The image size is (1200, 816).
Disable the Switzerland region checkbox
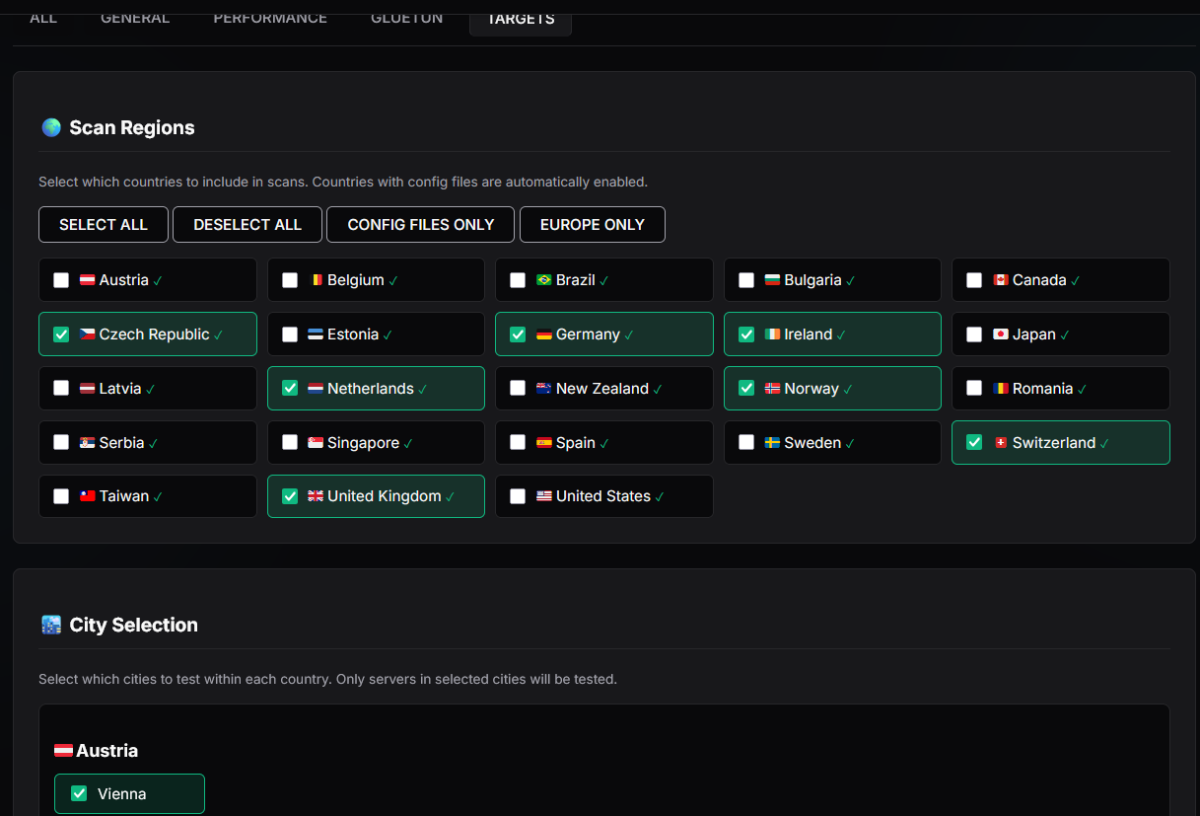974,443
